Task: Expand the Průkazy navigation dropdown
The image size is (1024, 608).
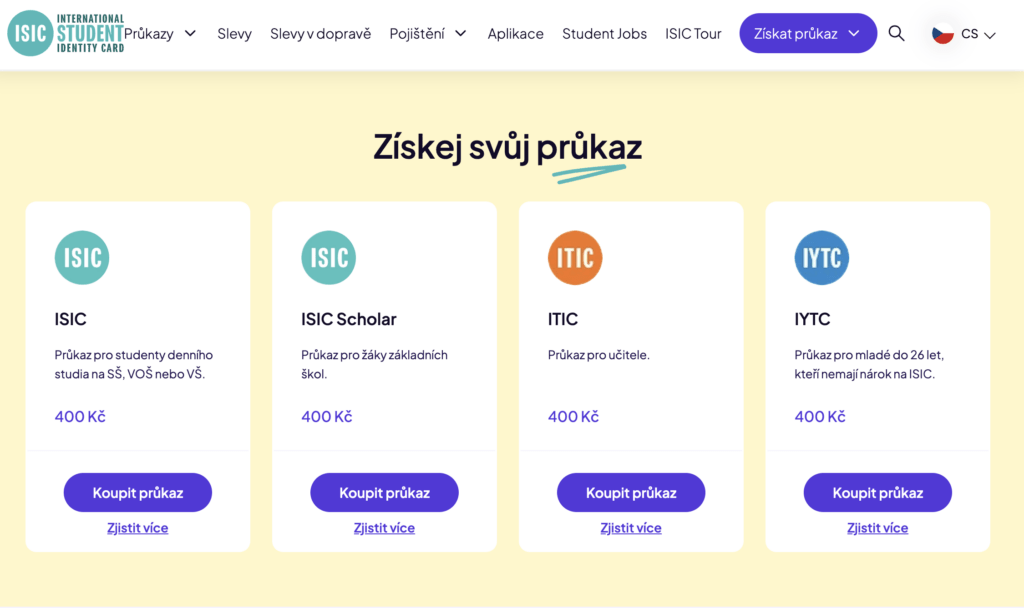Action: click(x=160, y=34)
